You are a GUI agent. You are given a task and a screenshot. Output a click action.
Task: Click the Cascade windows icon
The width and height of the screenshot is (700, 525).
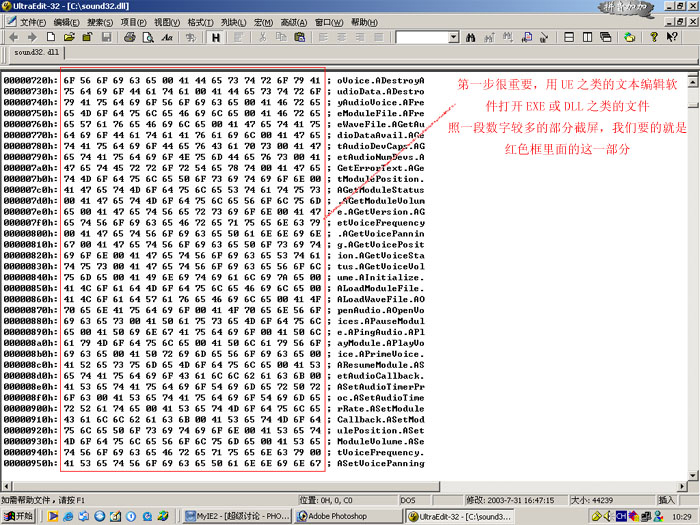click(606, 38)
